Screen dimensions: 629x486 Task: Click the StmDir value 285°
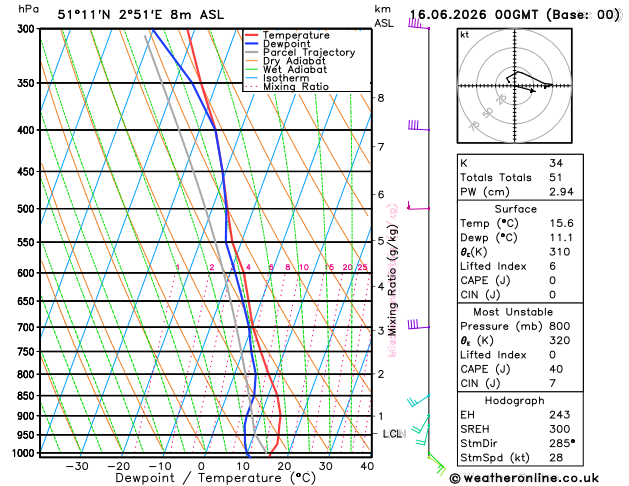pyautogui.click(x=562, y=443)
